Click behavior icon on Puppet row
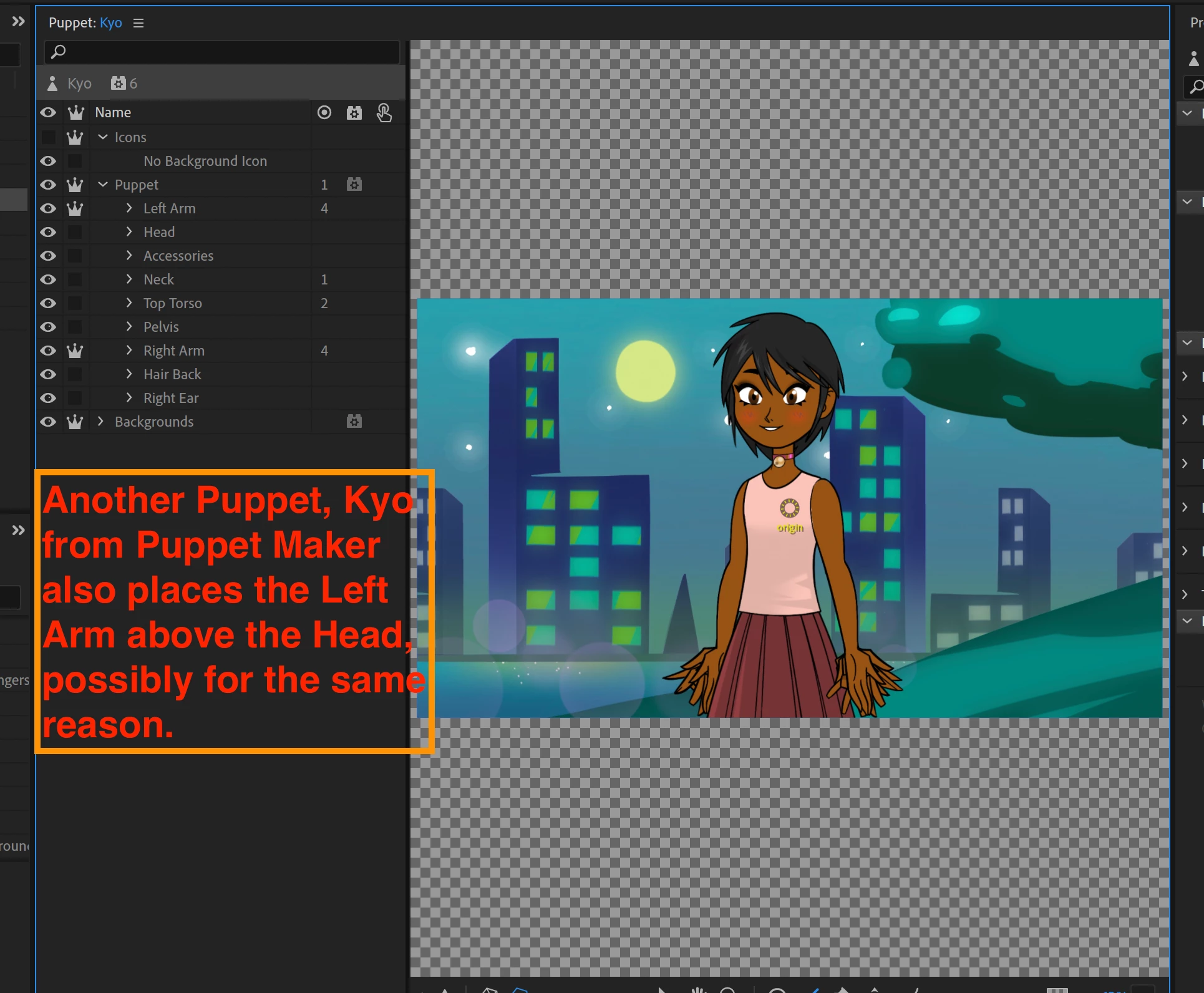The width and height of the screenshot is (1204, 993). pyautogui.click(x=354, y=185)
